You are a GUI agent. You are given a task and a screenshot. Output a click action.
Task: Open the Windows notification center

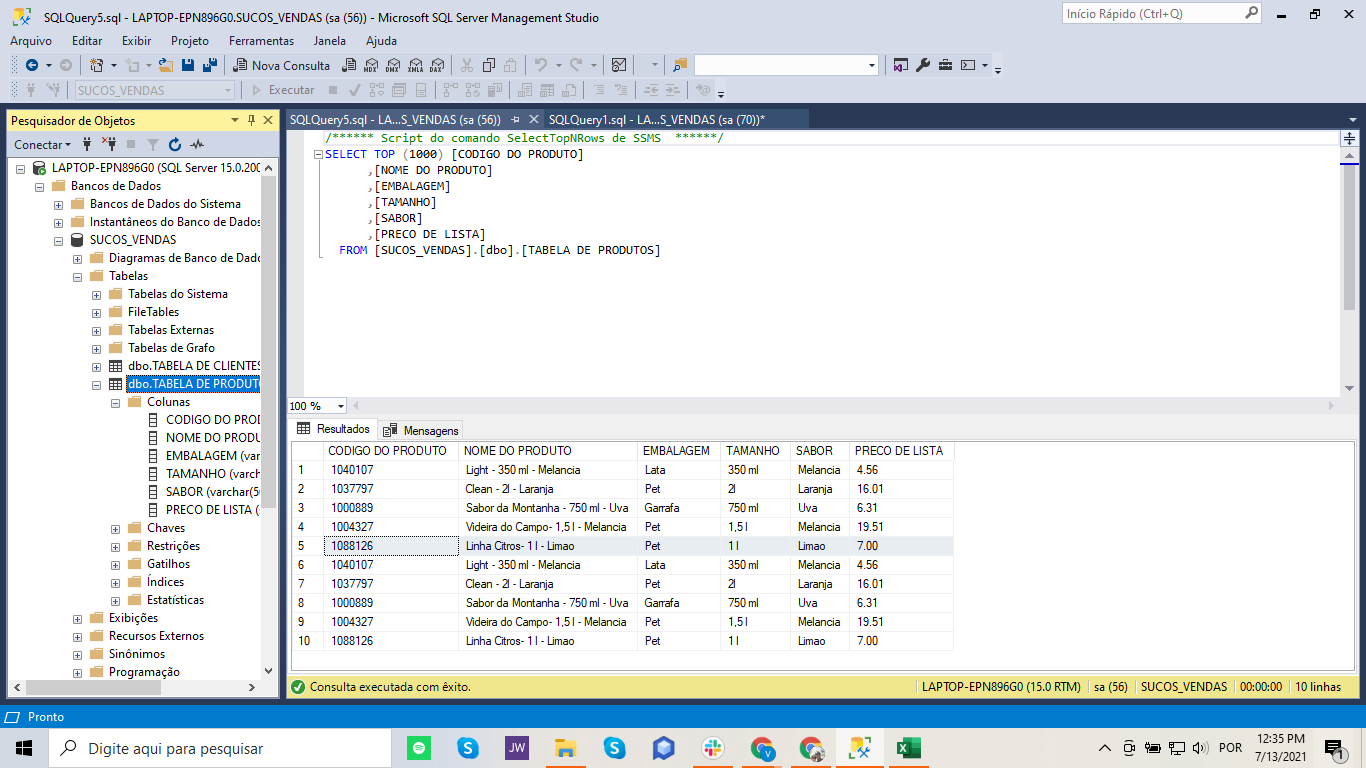pyautogui.click(x=1333, y=747)
